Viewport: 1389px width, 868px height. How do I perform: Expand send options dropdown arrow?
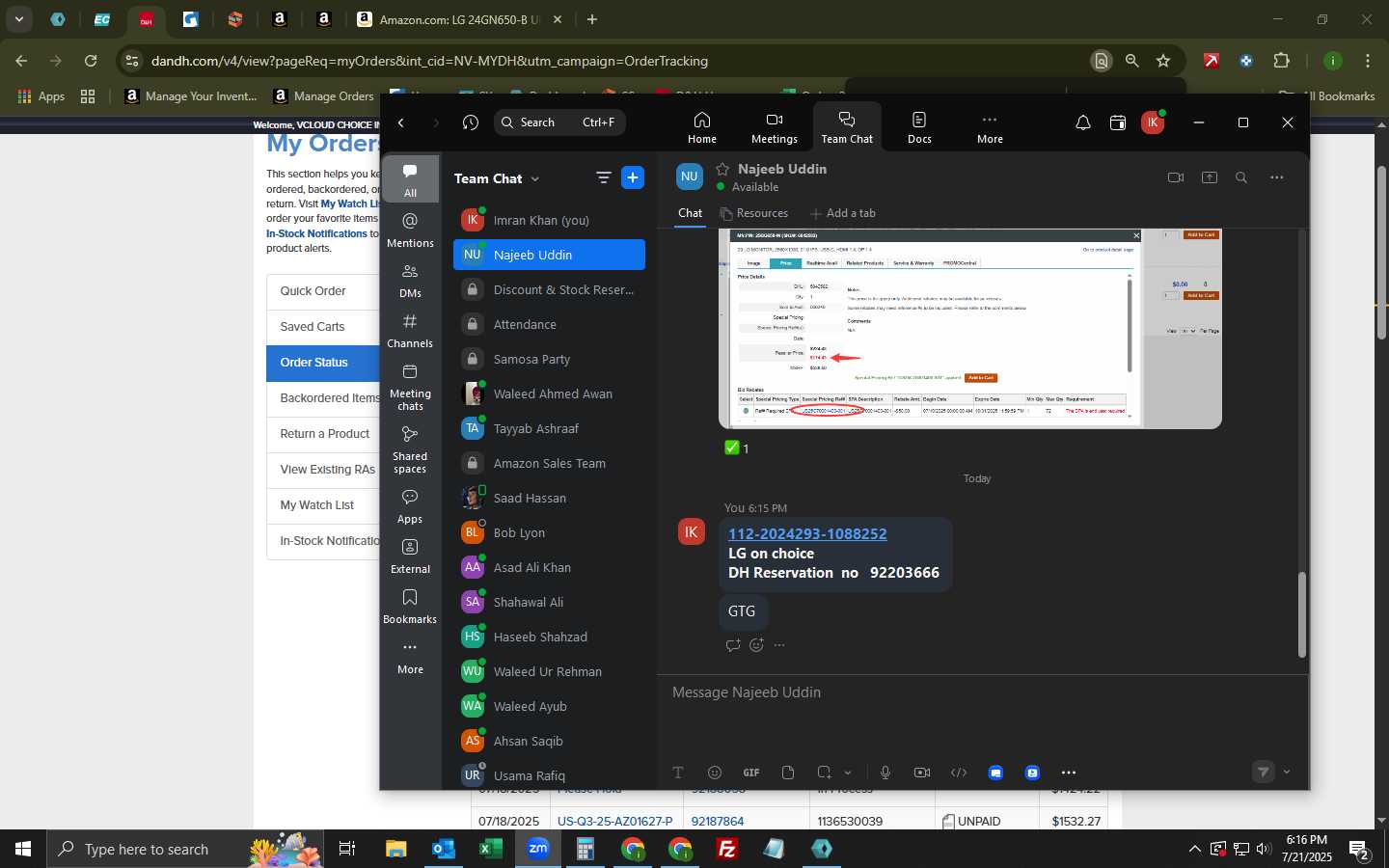point(1287,772)
